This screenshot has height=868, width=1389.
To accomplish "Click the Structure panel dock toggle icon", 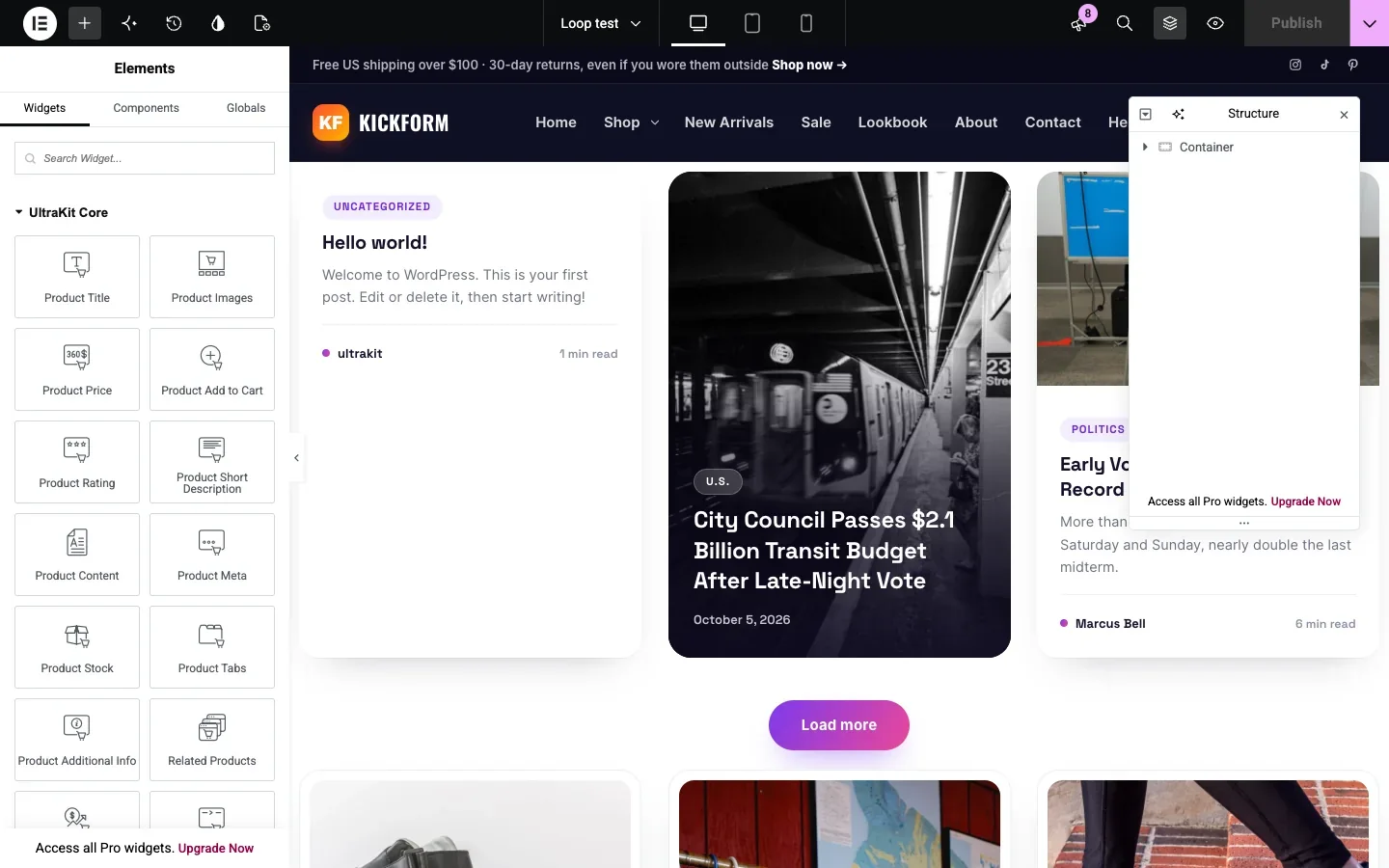I will click(x=1146, y=114).
